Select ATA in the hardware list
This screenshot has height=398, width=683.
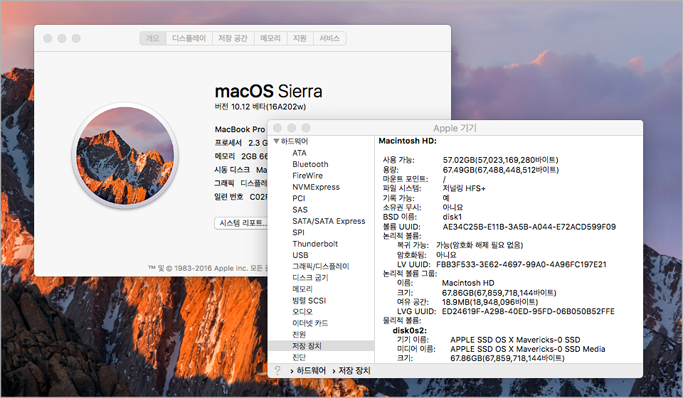coord(299,153)
